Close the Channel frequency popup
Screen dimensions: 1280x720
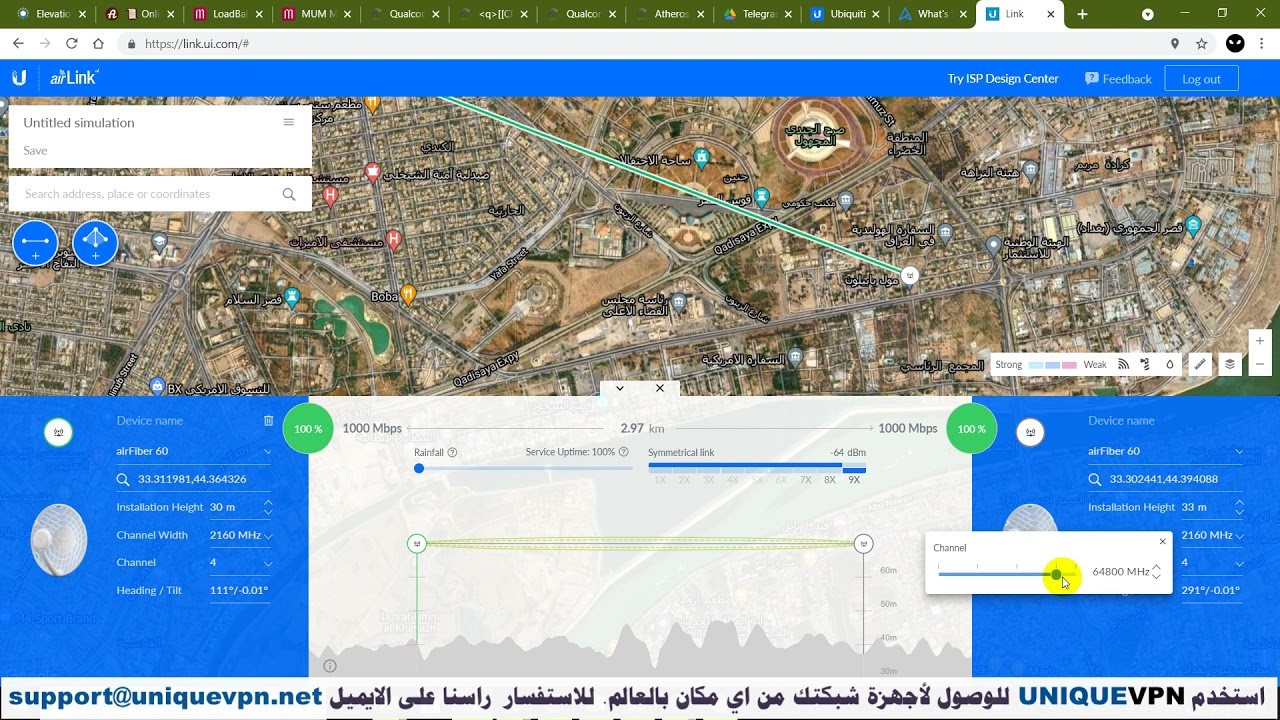point(1162,541)
